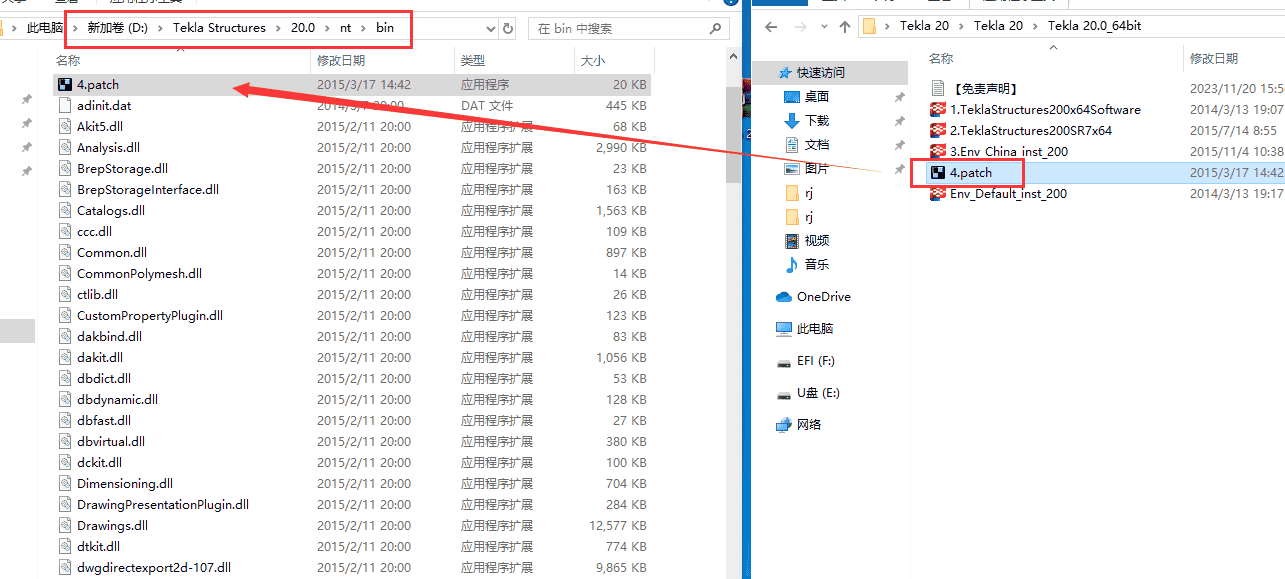Go back using the left arrow in the Tekla 20.0_64bit window
The image size is (1285, 579).
click(x=770, y=26)
